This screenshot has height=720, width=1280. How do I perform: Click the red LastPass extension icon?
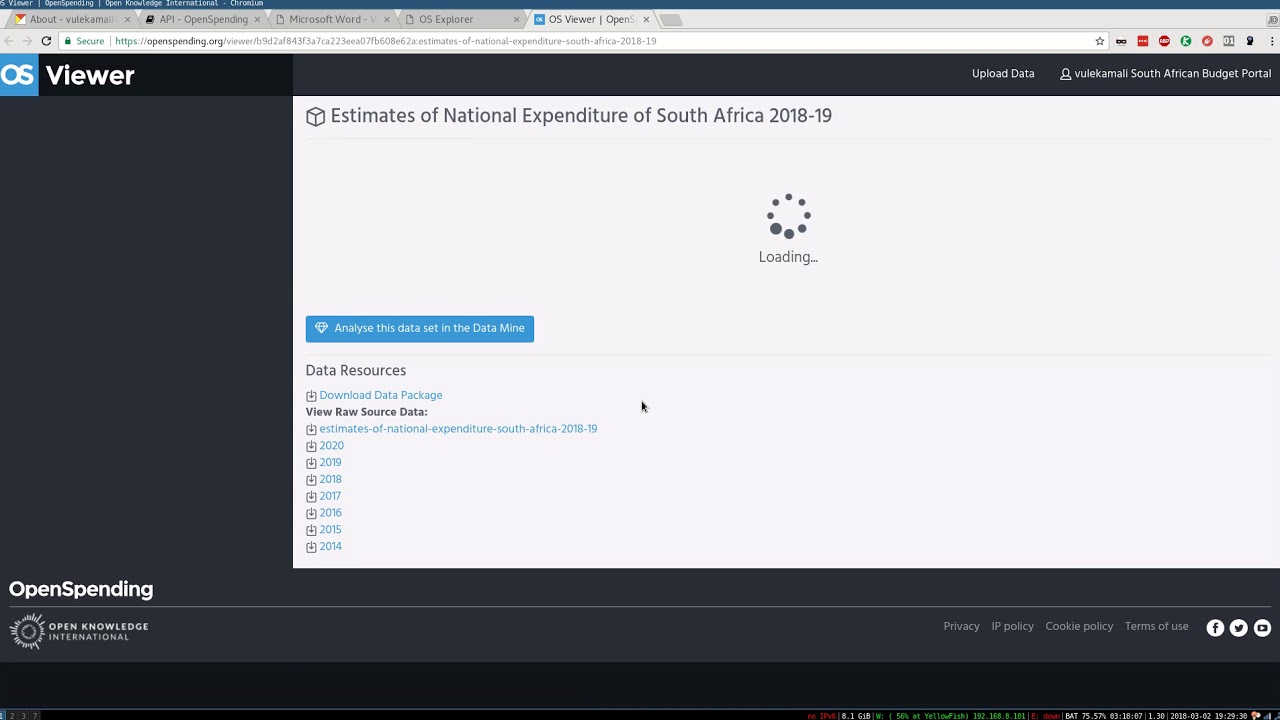[x=1143, y=41]
